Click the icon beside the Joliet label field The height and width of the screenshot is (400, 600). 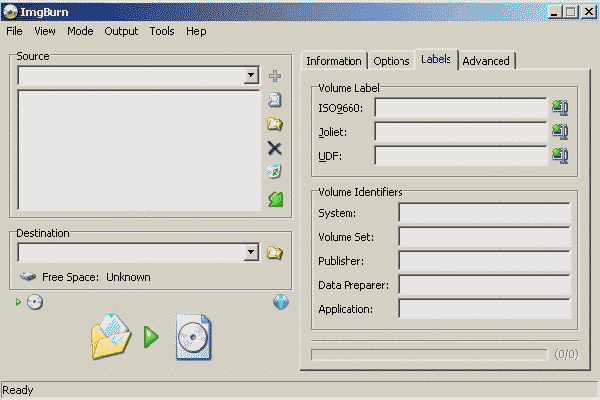pyautogui.click(x=560, y=131)
